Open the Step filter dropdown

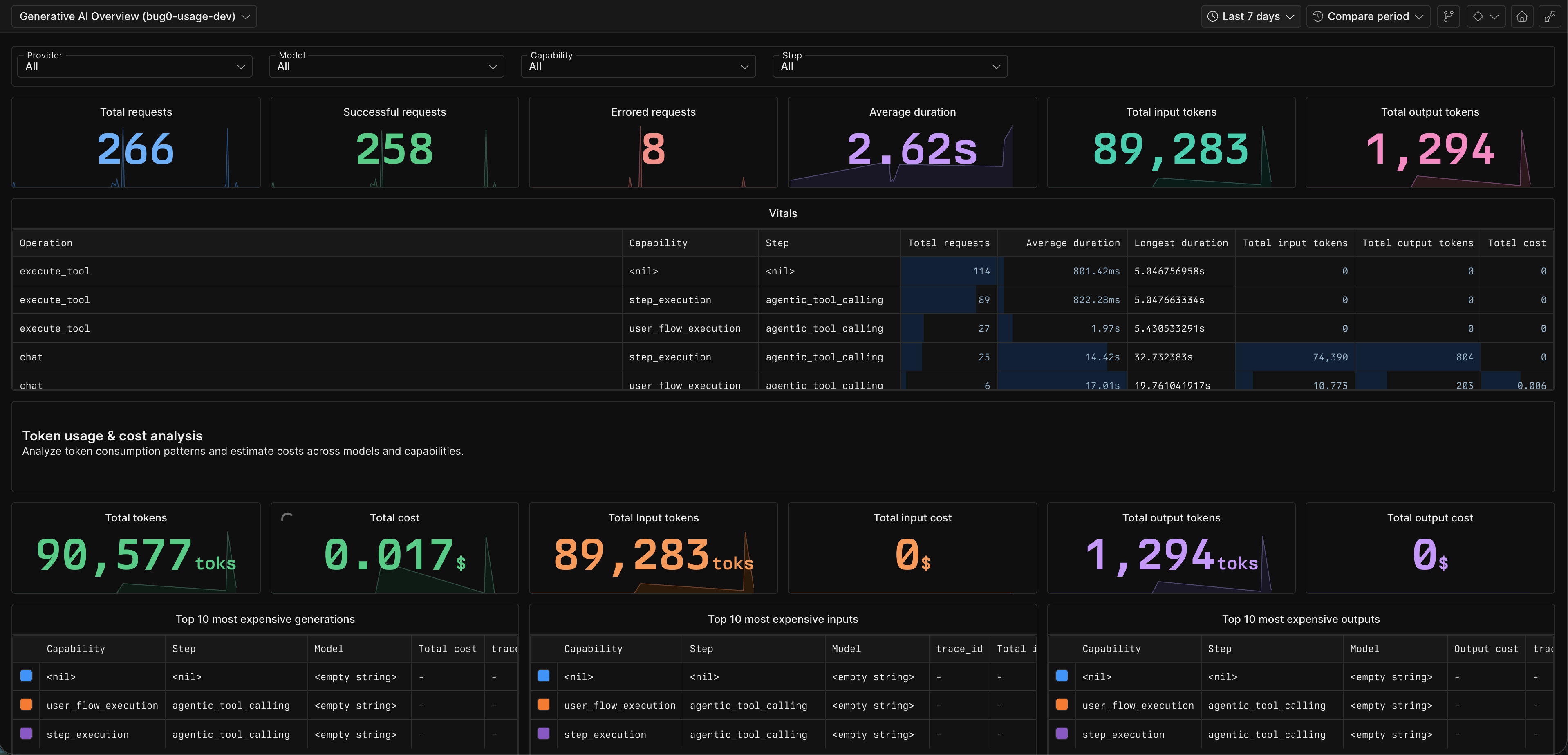[889, 66]
